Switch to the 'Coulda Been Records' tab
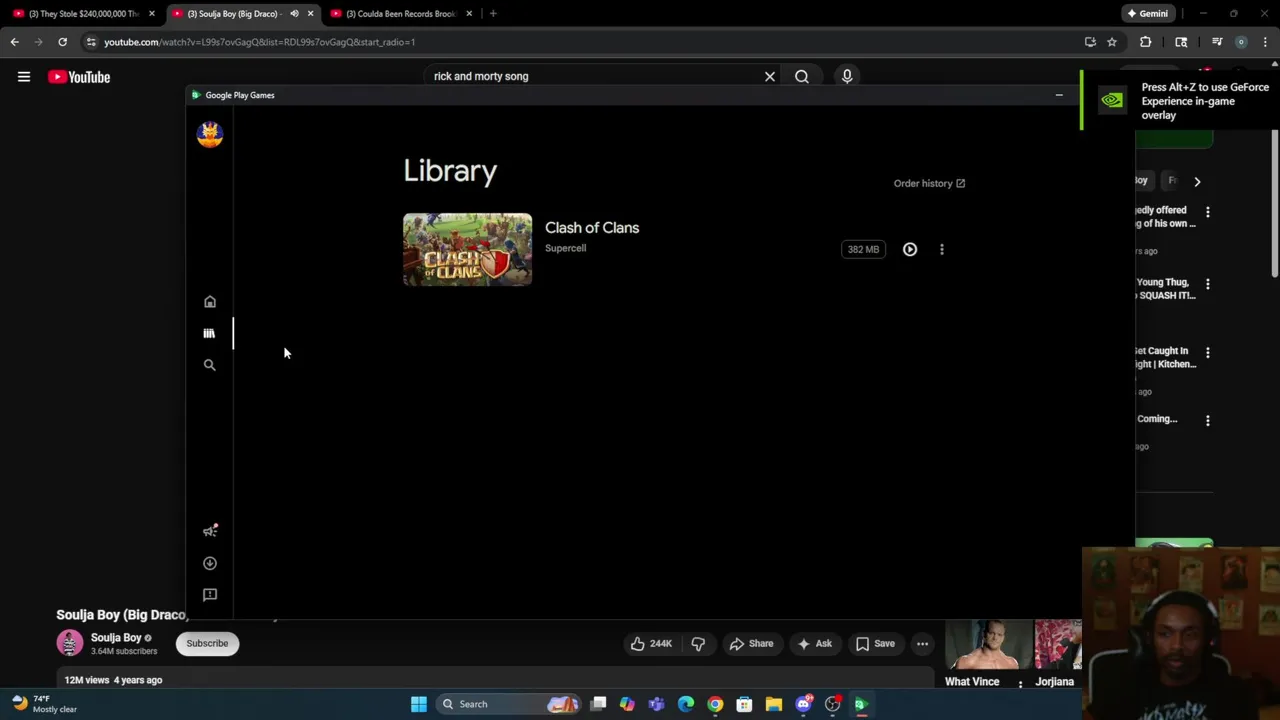Viewport: 1280px width, 720px height. click(400, 14)
